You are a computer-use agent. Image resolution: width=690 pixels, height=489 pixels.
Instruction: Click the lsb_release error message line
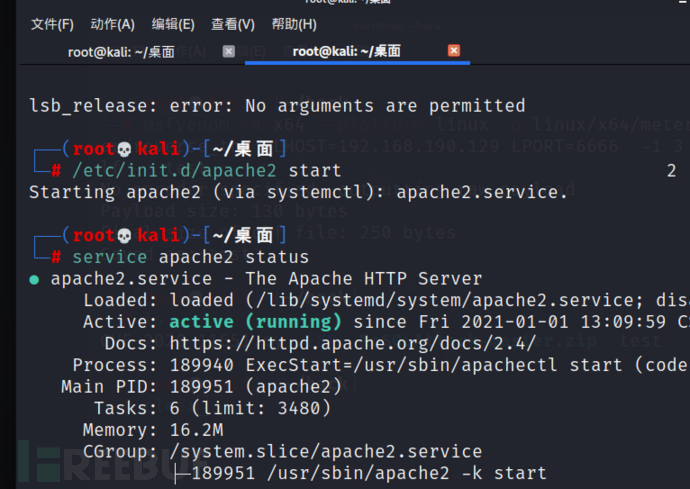click(x=277, y=105)
